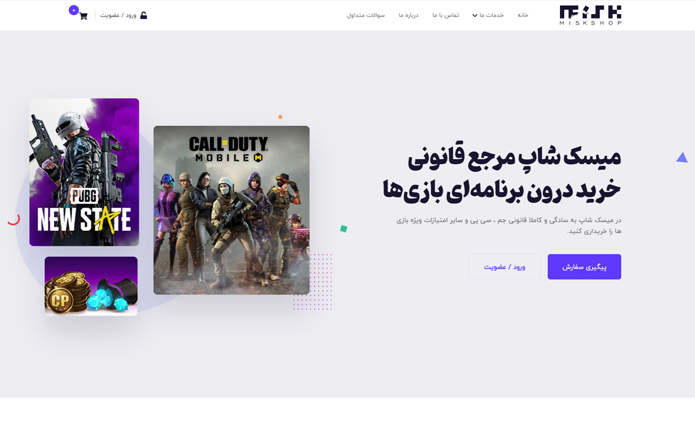Click the white ورود / عضویت hero button
The width and height of the screenshot is (695, 435).
tap(504, 266)
